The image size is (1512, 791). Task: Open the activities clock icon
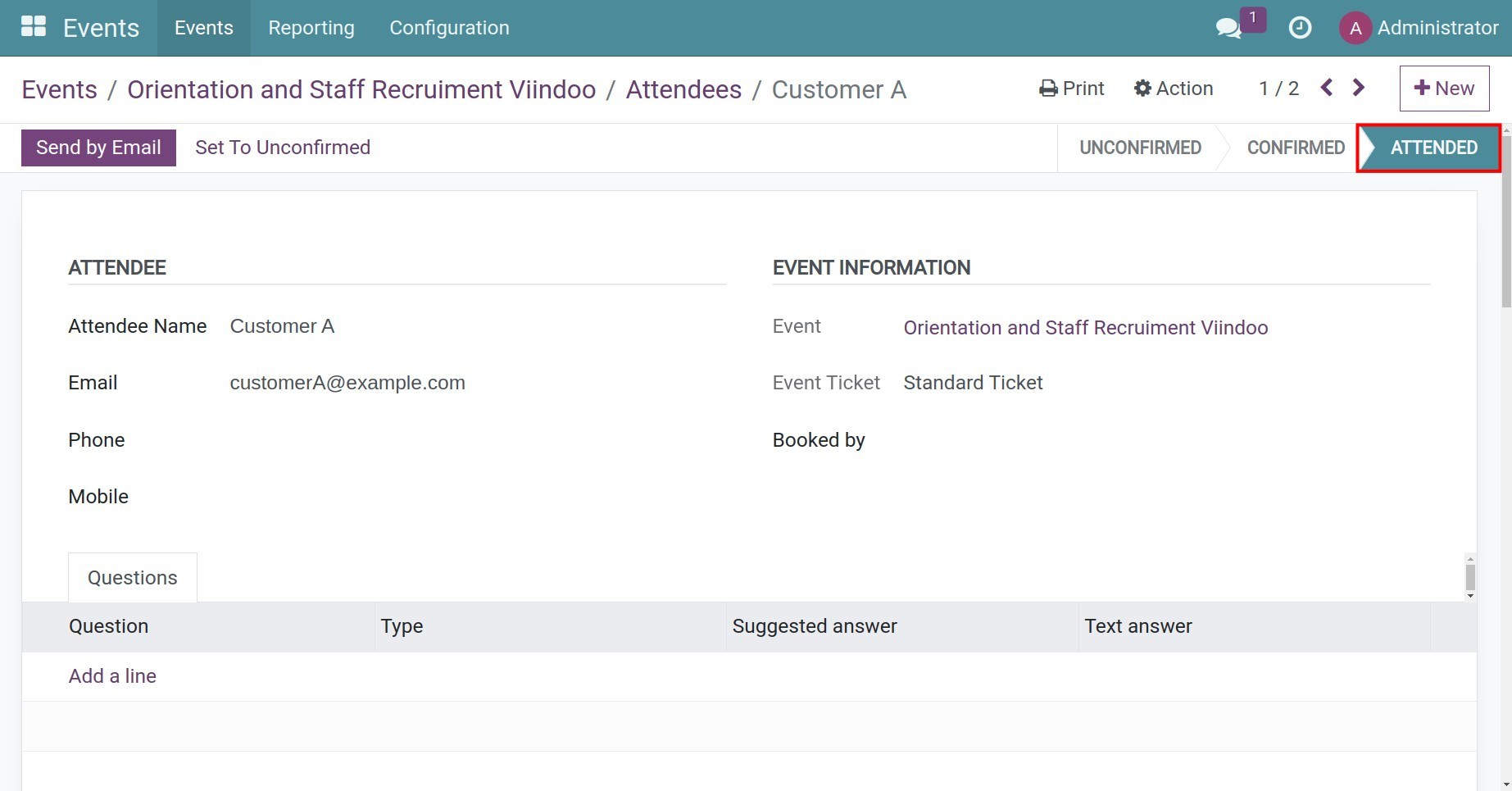[x=1300, y=28]
